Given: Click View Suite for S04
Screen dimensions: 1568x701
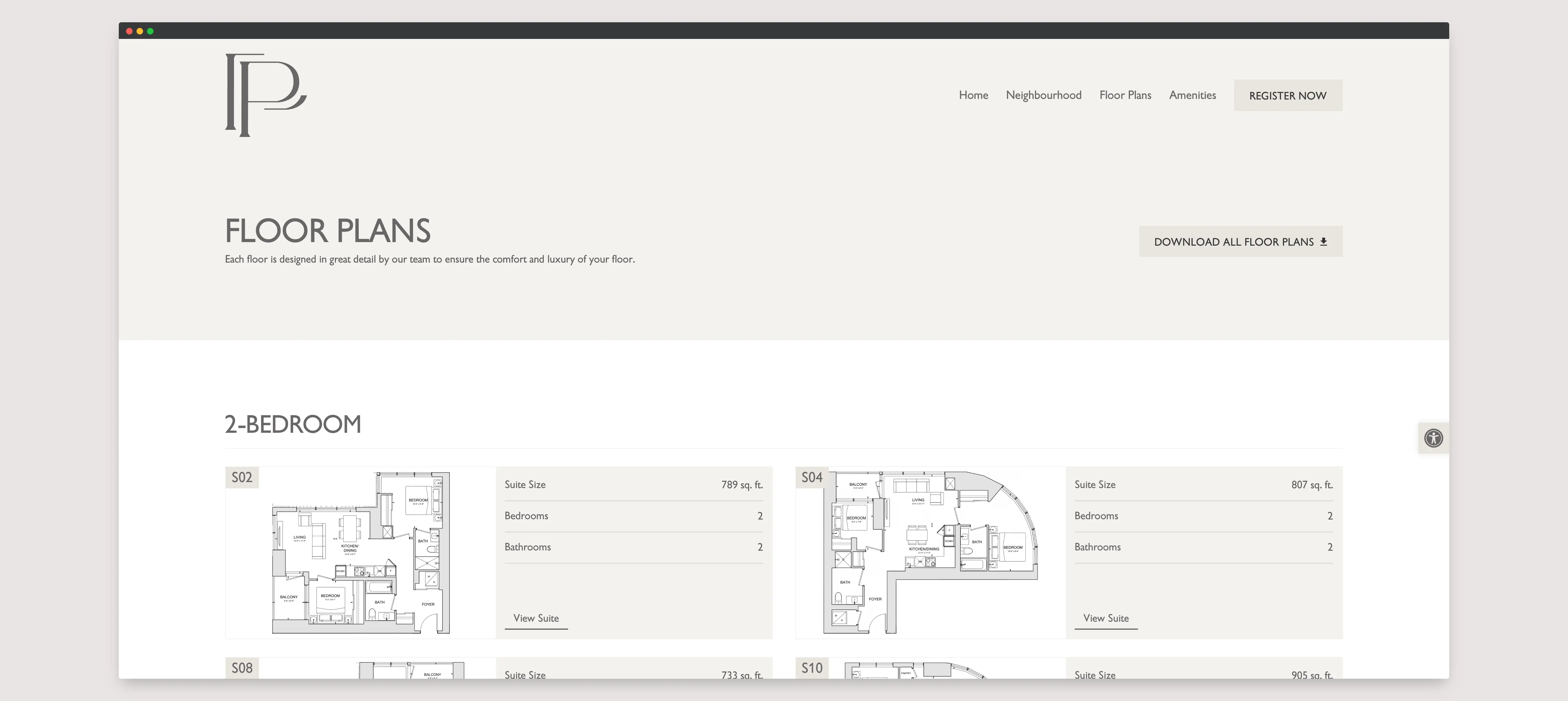Looking at the screenshot, I should click(1105, 618).
